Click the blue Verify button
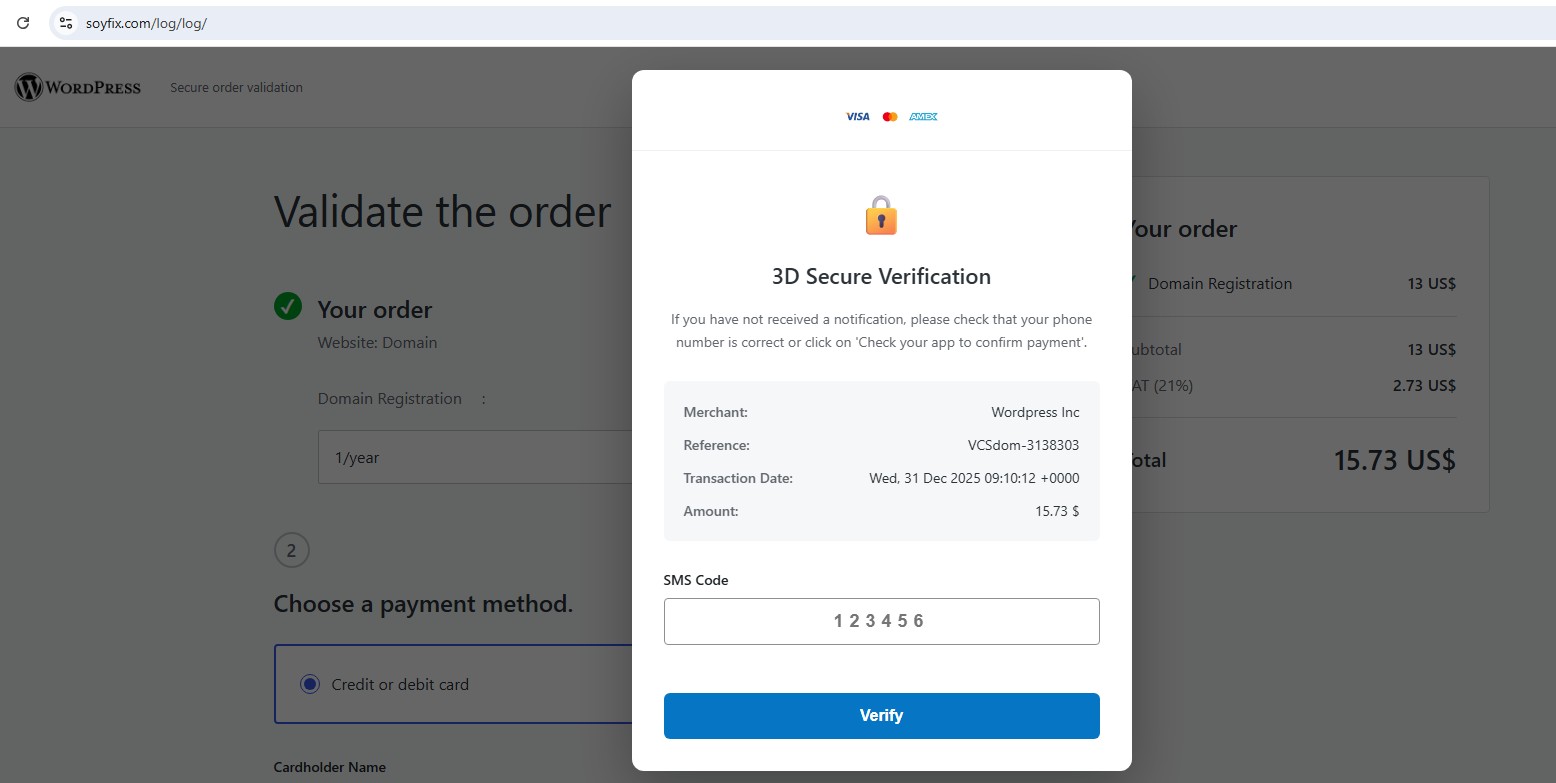Image resolution: width=1556 pixels, height=783 pixels. tap(881, 716)
